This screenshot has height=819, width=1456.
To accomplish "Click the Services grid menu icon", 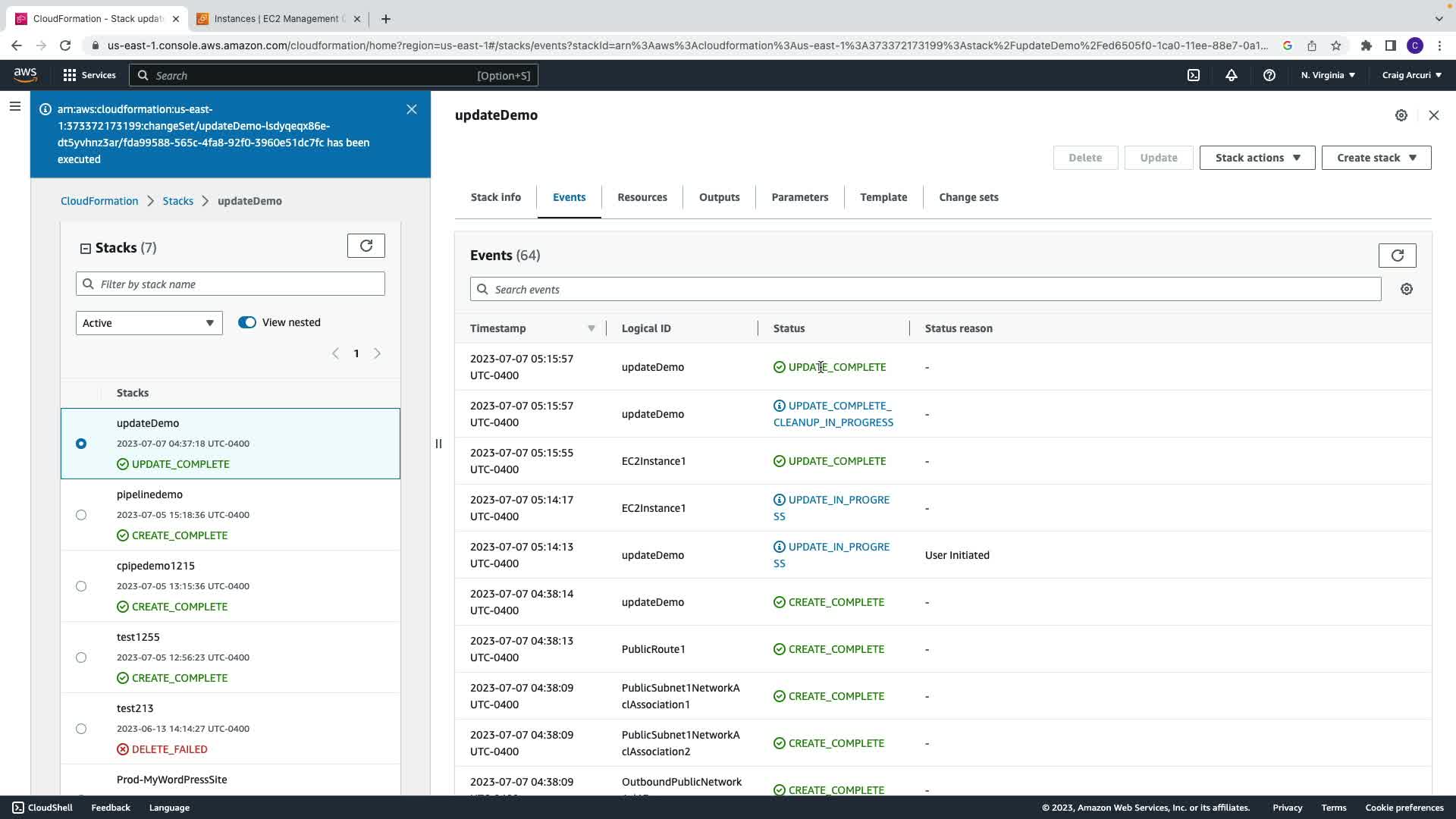I will (70, 75).
